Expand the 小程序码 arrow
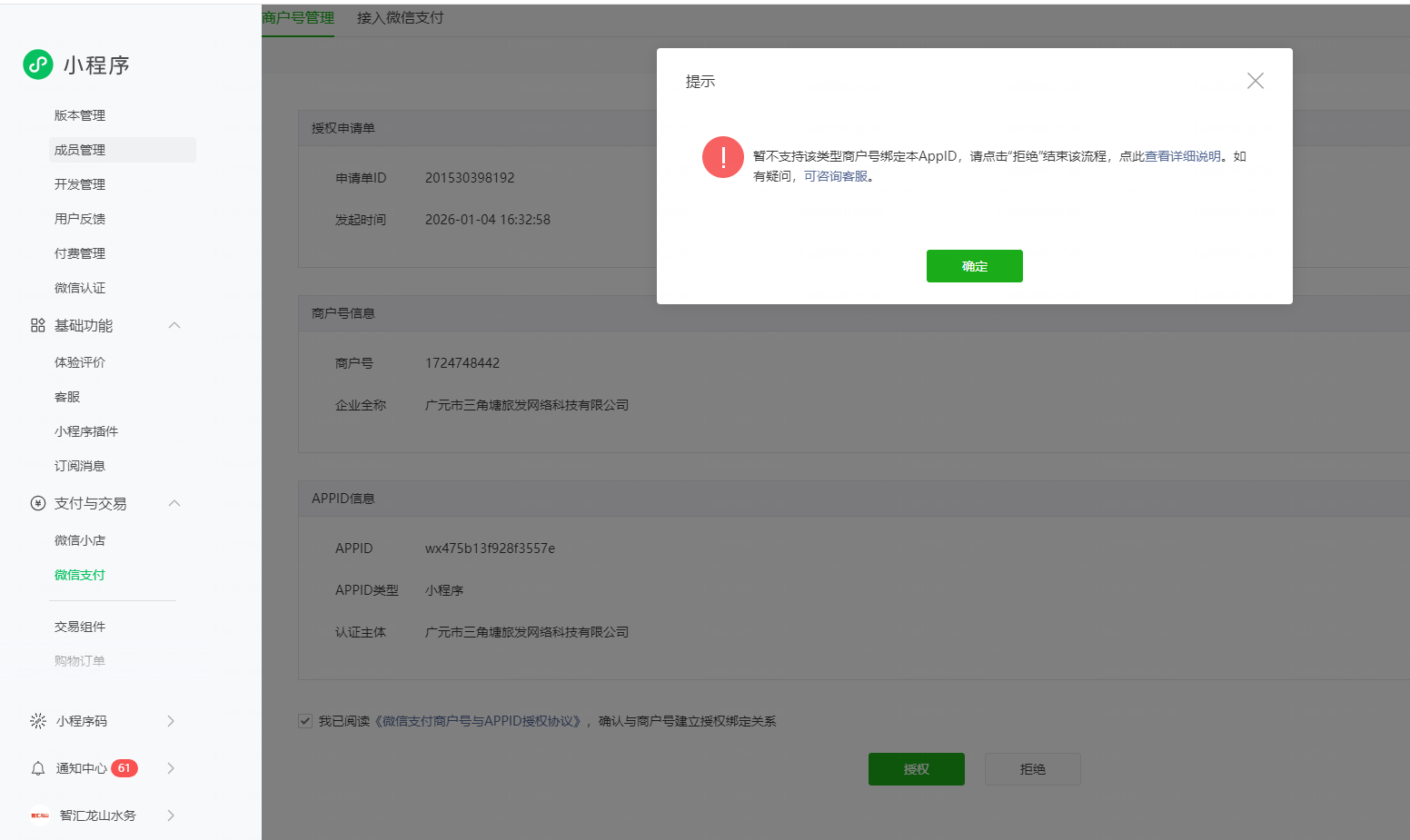Viewport: 1410px width, 840px height. 171,721
